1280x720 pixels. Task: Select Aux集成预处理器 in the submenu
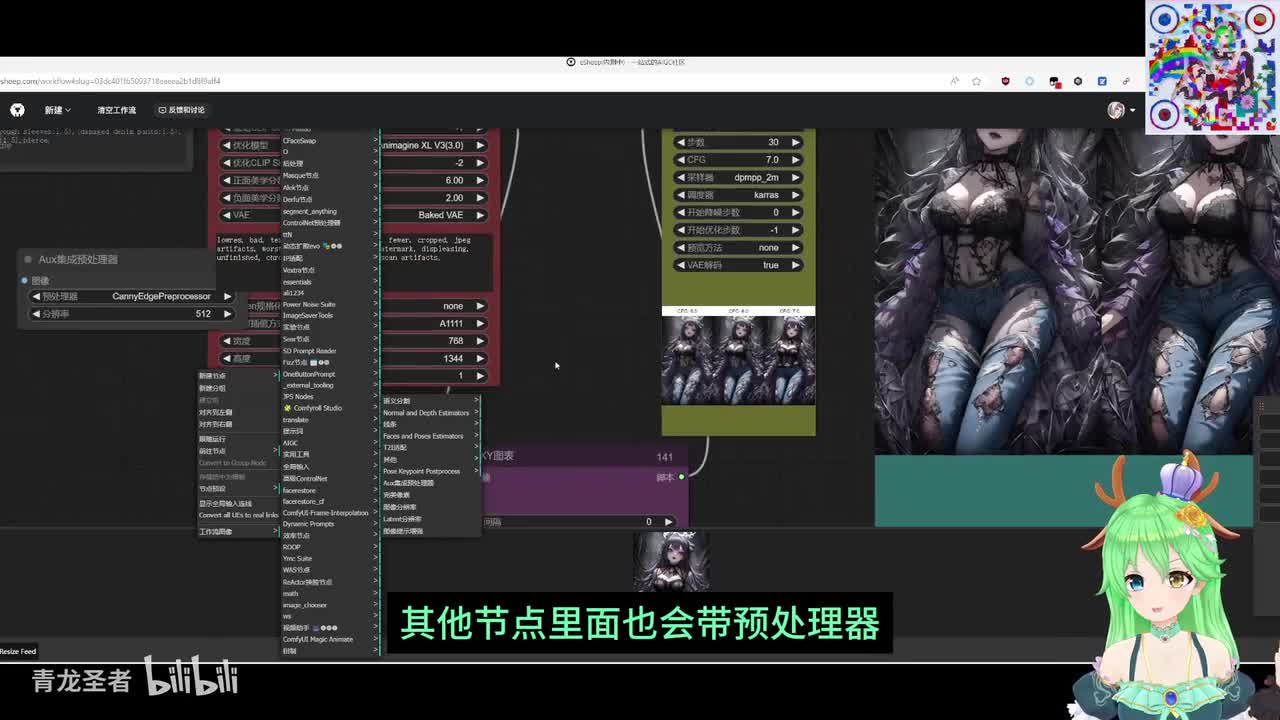click(408, 483)
